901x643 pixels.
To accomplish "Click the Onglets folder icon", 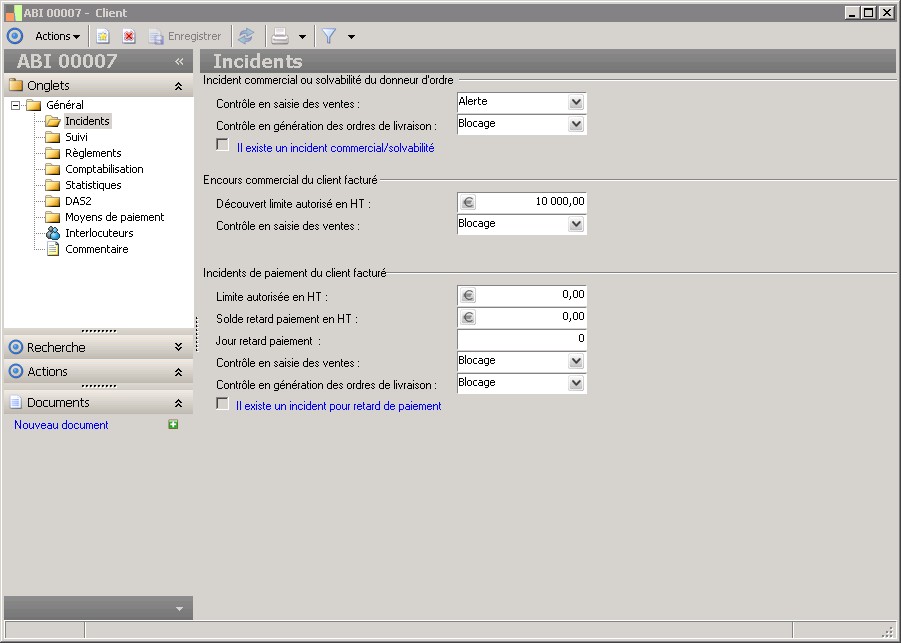I will pos(16,85).
